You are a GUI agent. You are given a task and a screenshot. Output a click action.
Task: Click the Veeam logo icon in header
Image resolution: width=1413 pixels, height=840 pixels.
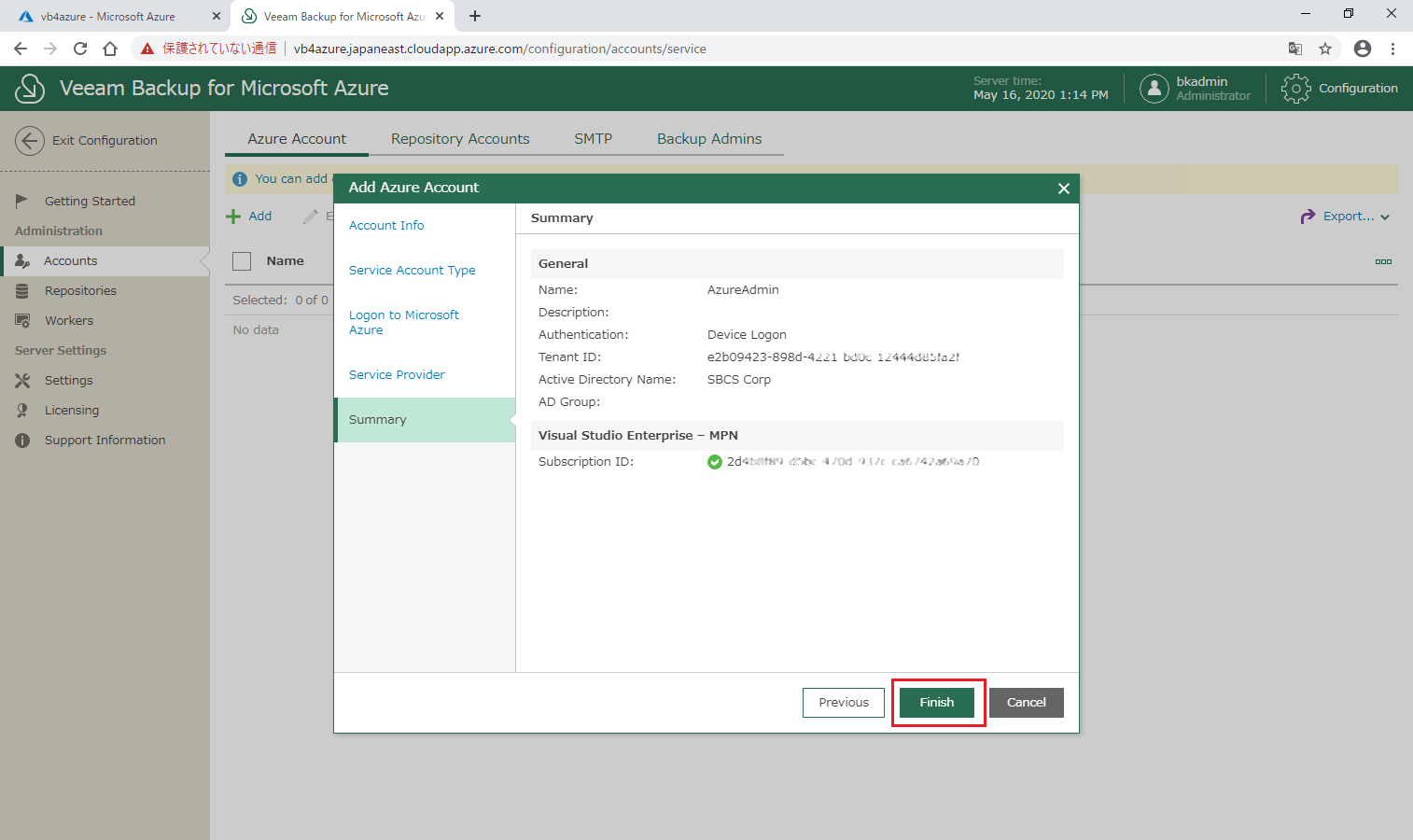[30, 89]
